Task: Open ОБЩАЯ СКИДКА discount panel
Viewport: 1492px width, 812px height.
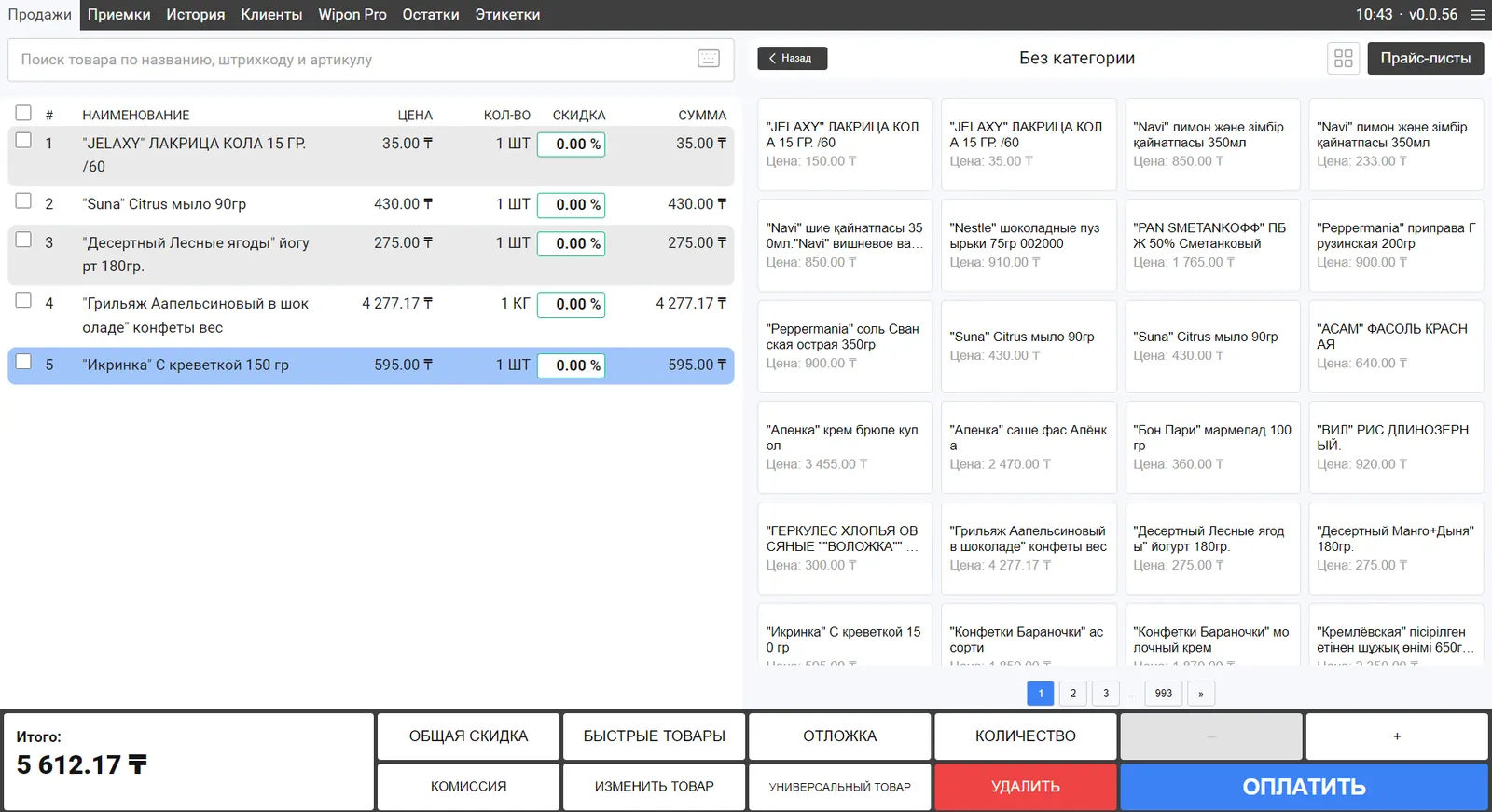Action: pos(468,736)
